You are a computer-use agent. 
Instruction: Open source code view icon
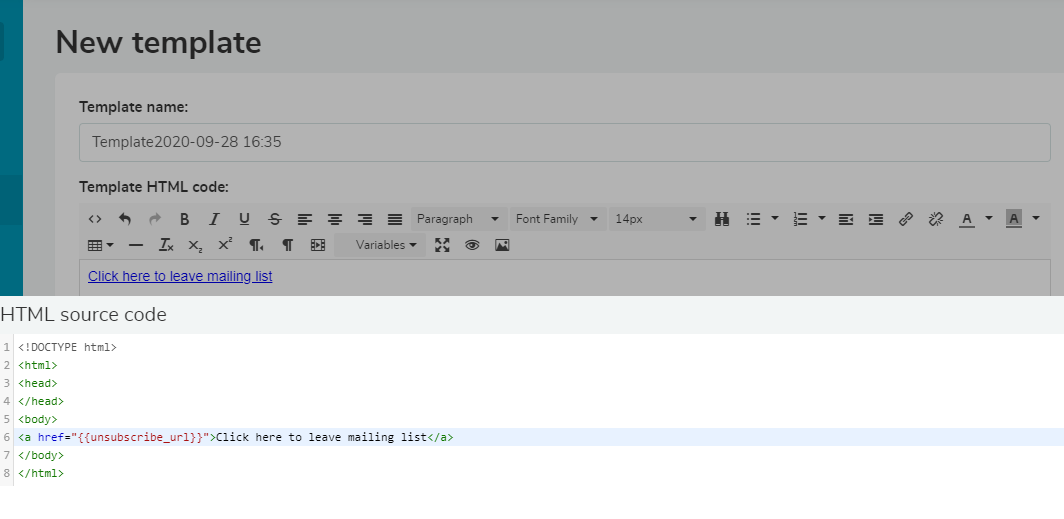pyautogui.click(x=95, y=219)
